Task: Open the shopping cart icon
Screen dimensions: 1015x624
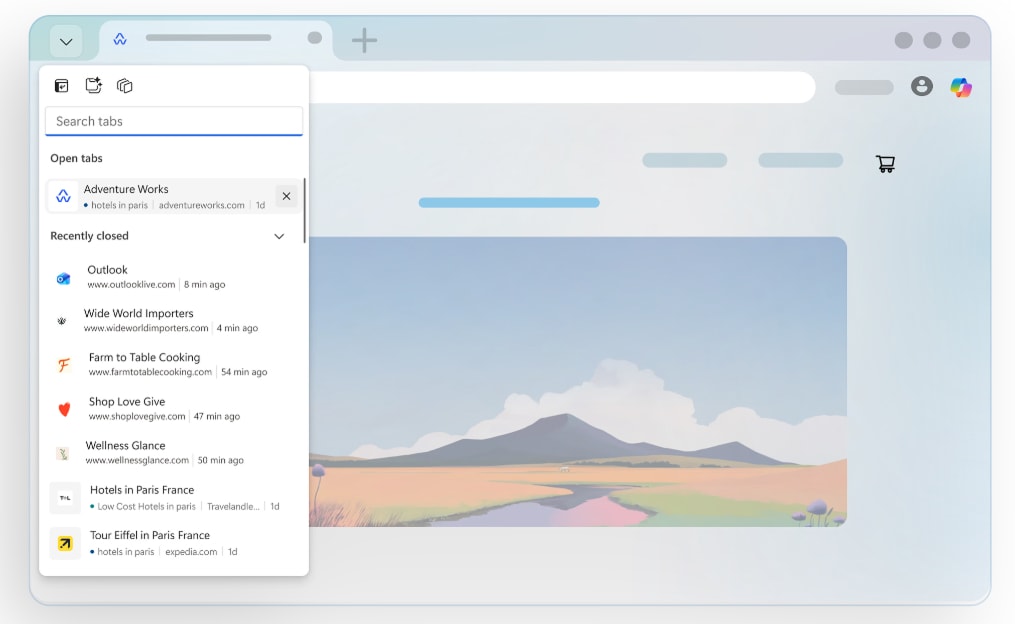Action: tap(885, 164)
